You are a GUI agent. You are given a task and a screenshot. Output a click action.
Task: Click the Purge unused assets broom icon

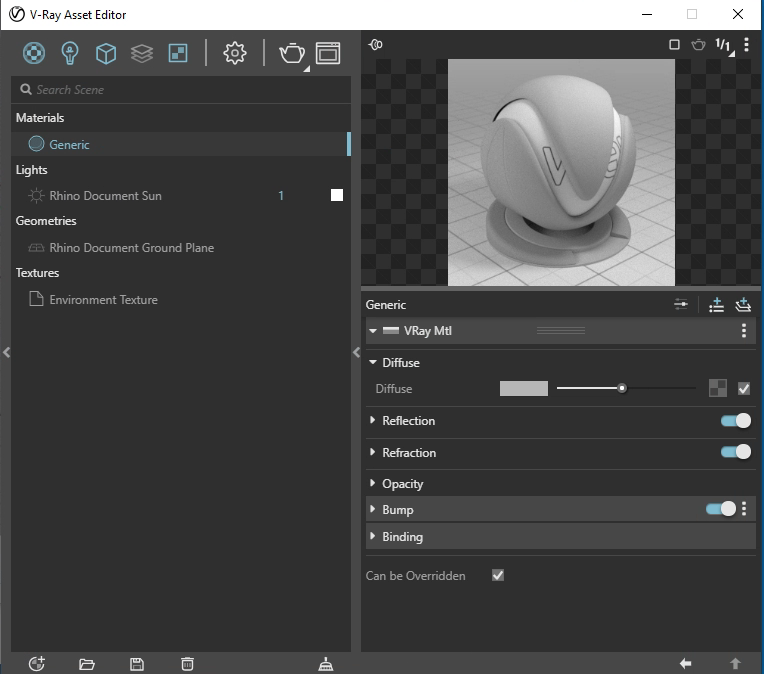point(325,664)
